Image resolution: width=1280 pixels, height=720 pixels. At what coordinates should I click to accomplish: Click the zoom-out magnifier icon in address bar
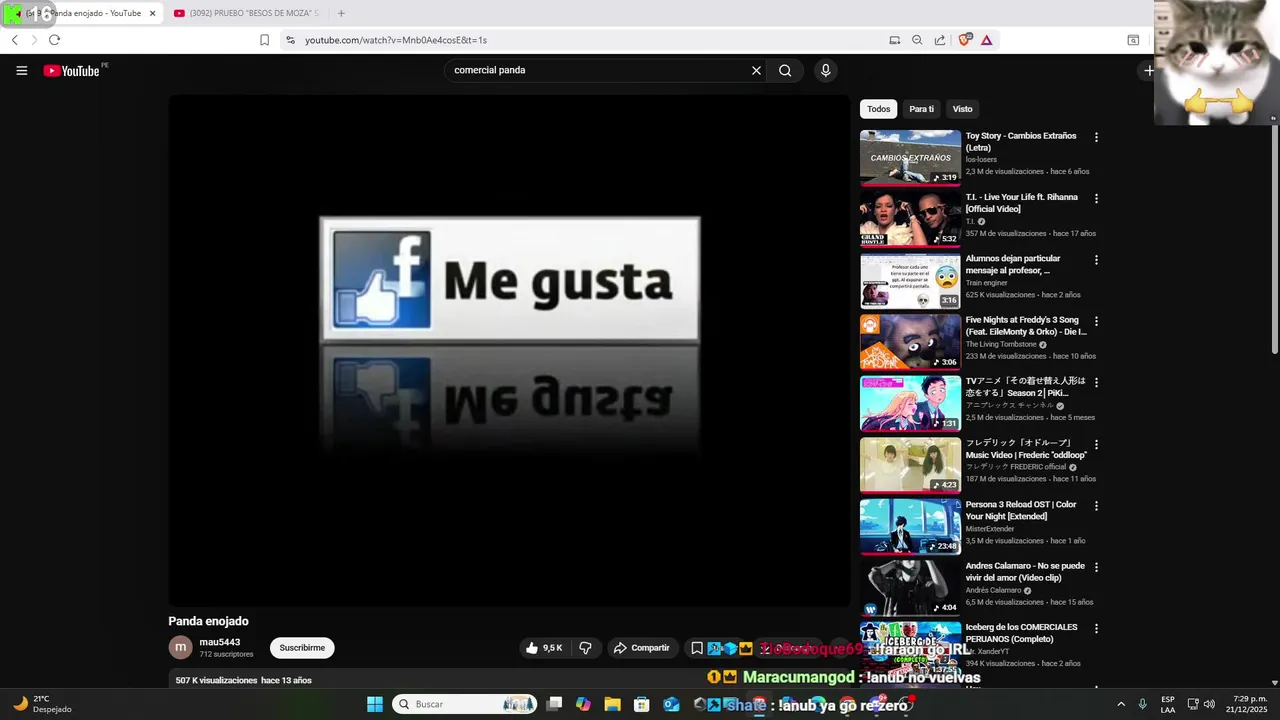[x=917, y=40]
